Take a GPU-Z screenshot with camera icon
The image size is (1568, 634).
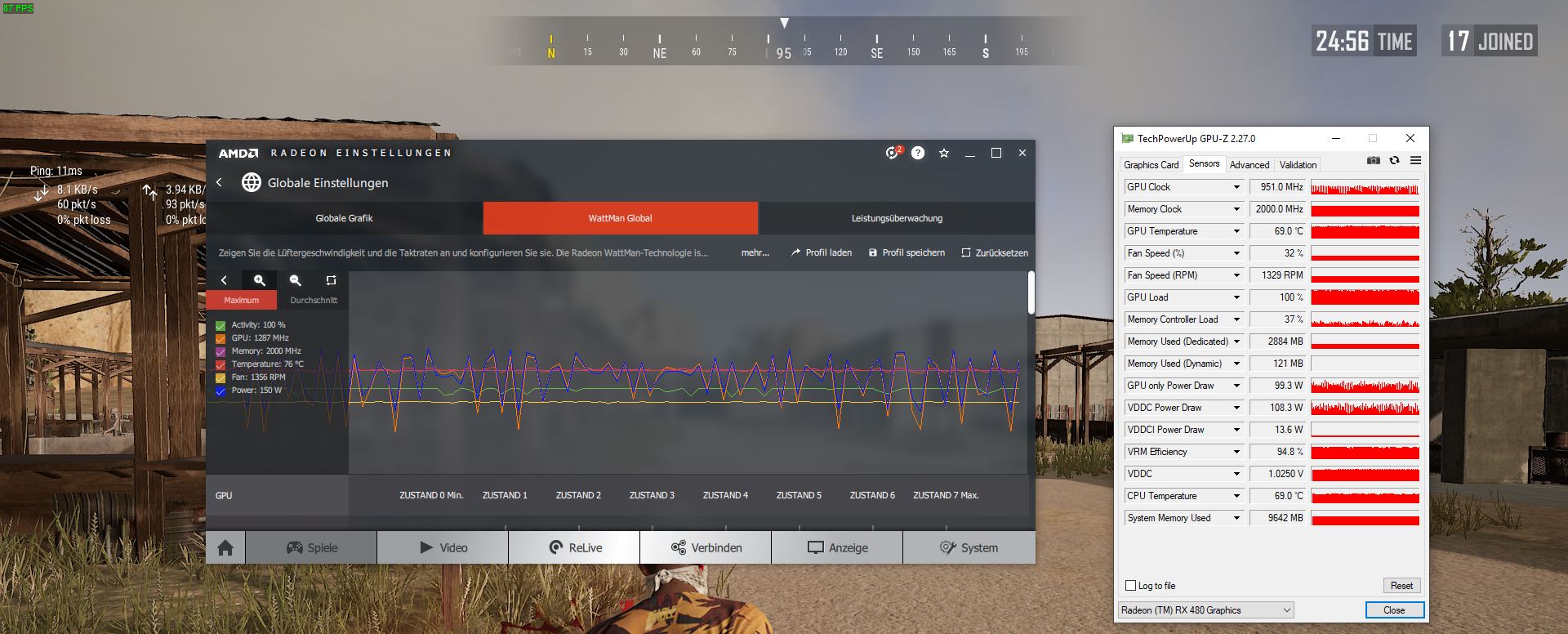tap(1374, 160)
